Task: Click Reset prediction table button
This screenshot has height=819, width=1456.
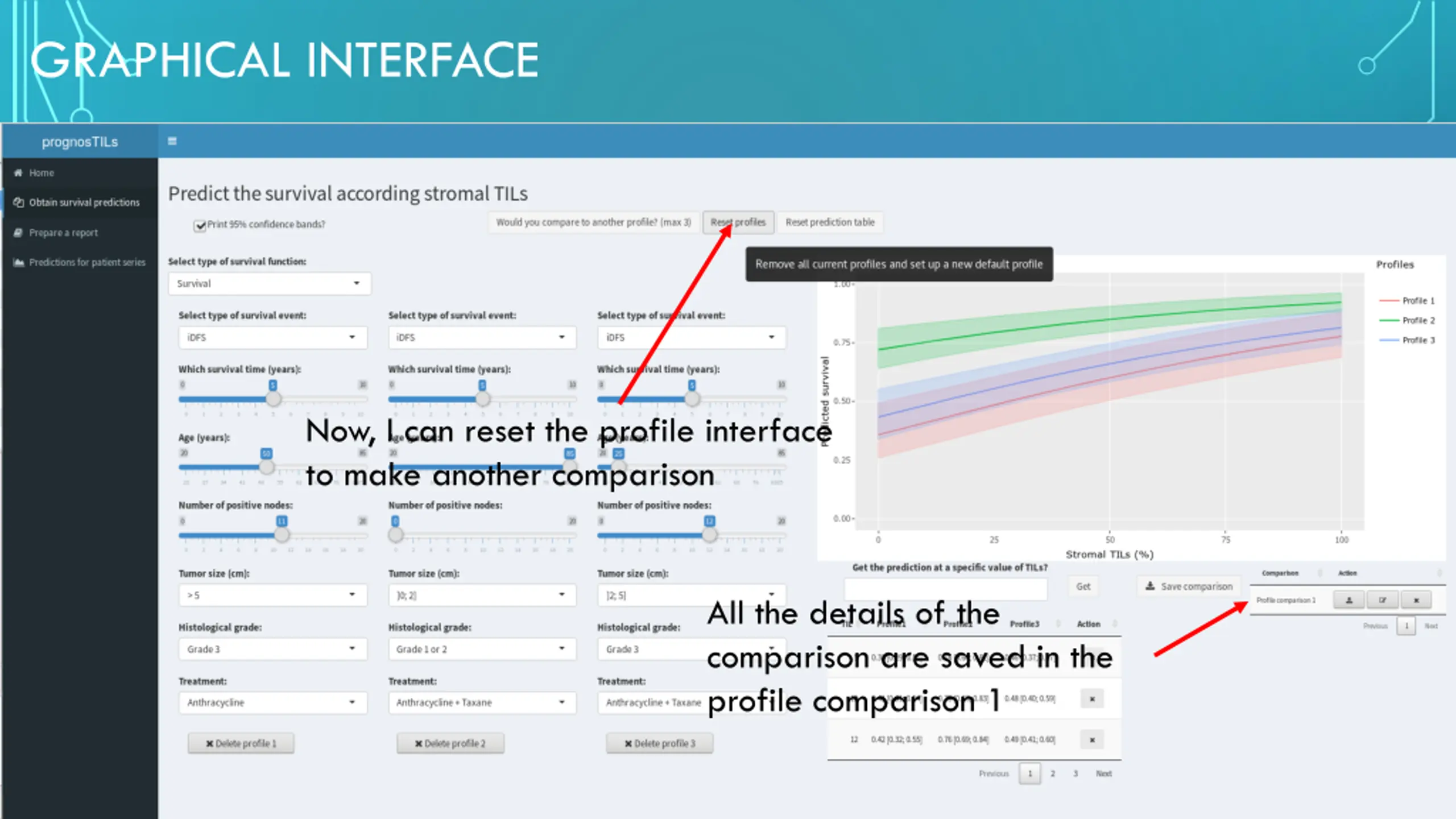Action: 830,222
